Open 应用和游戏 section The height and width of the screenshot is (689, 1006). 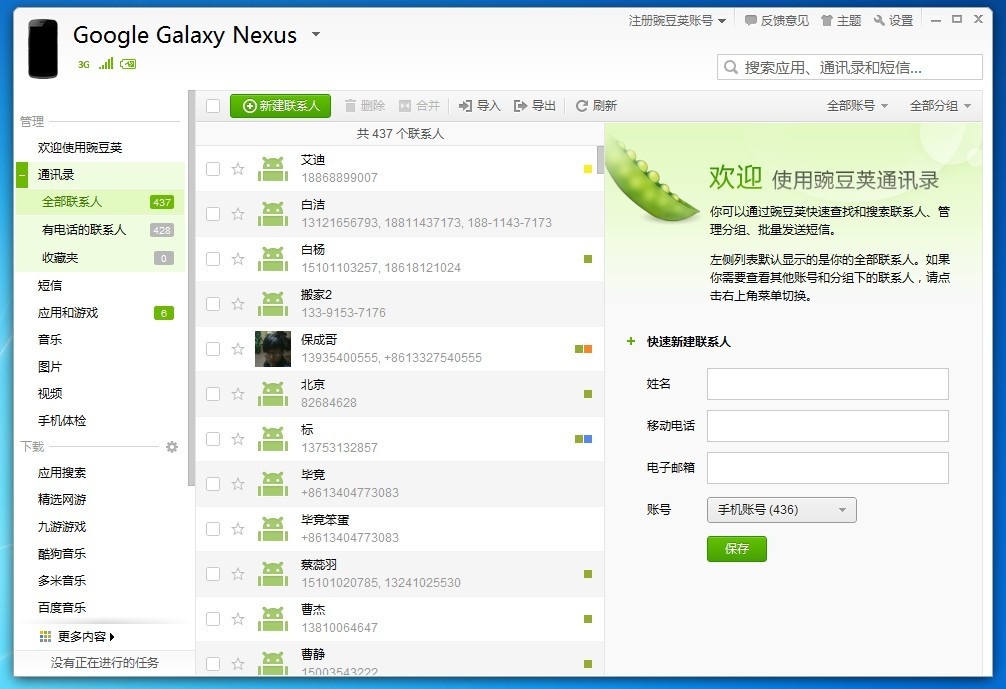(x=68, y=312)
